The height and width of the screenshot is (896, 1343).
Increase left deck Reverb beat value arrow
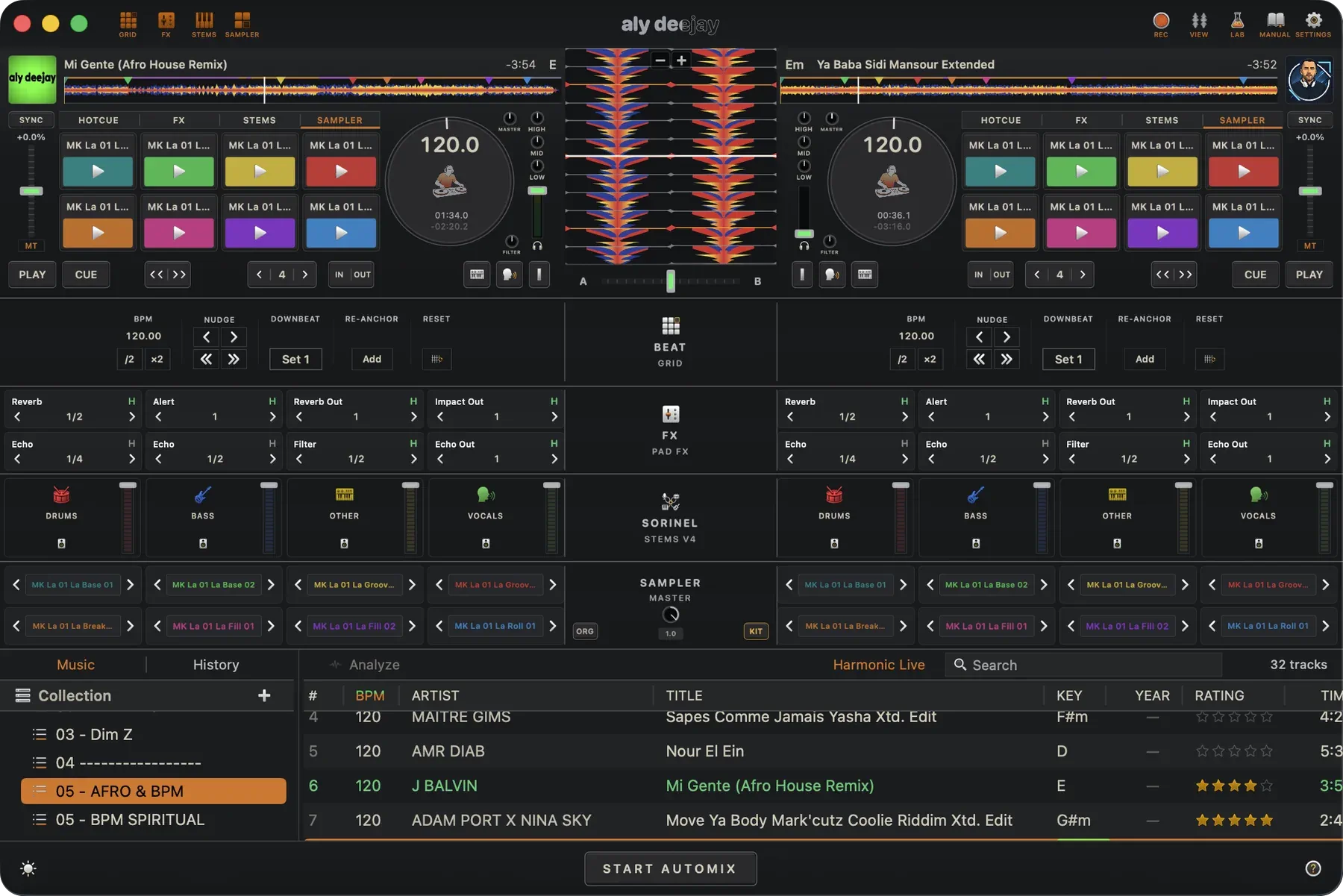pos(131,417)
